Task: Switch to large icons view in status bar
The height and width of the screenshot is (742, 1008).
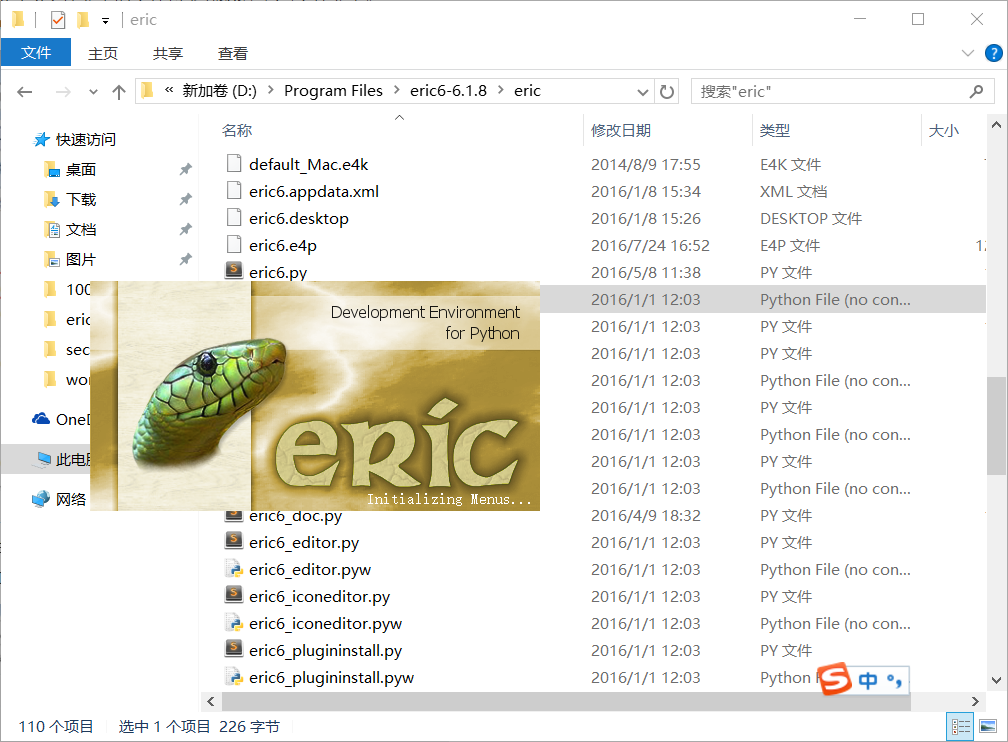Action: click(987, 727)
